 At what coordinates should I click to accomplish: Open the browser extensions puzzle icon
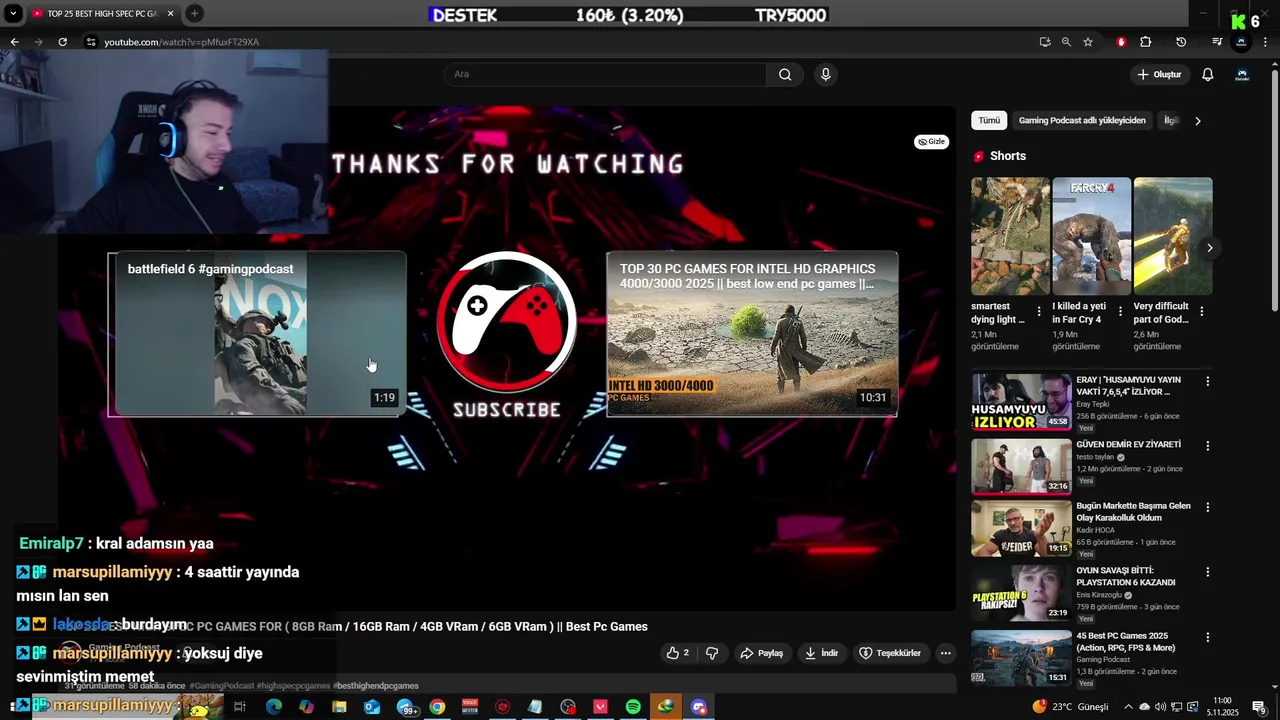pyautogui.click(x=1146, y=42)
